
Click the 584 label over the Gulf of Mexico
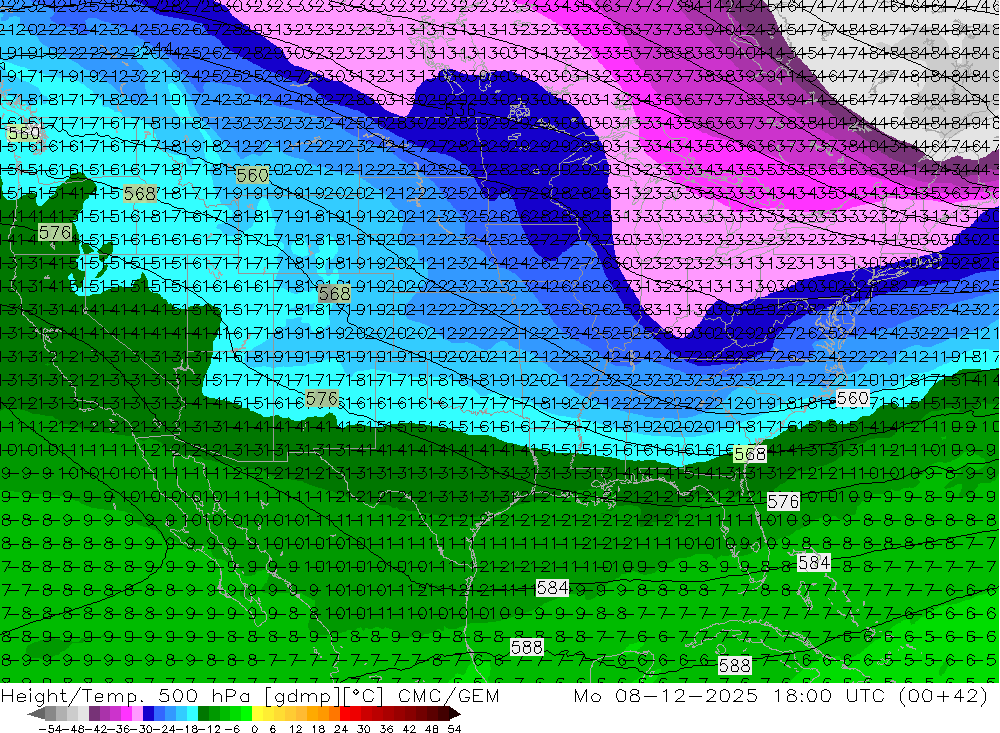coord(552,588)
